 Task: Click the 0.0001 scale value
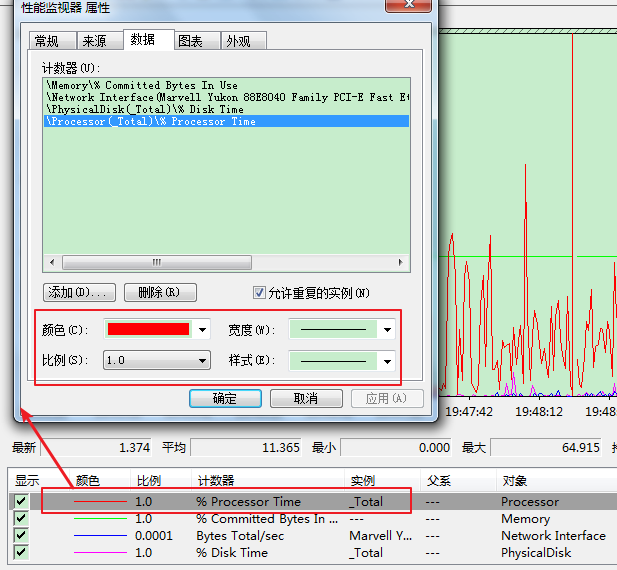[x=153, y=535]
